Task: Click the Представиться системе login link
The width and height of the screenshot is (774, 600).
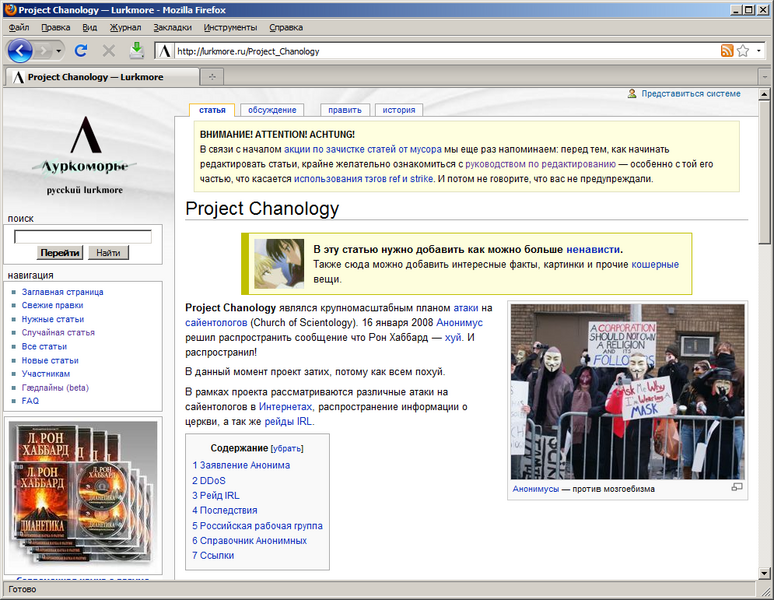Action: click(691, 93)
